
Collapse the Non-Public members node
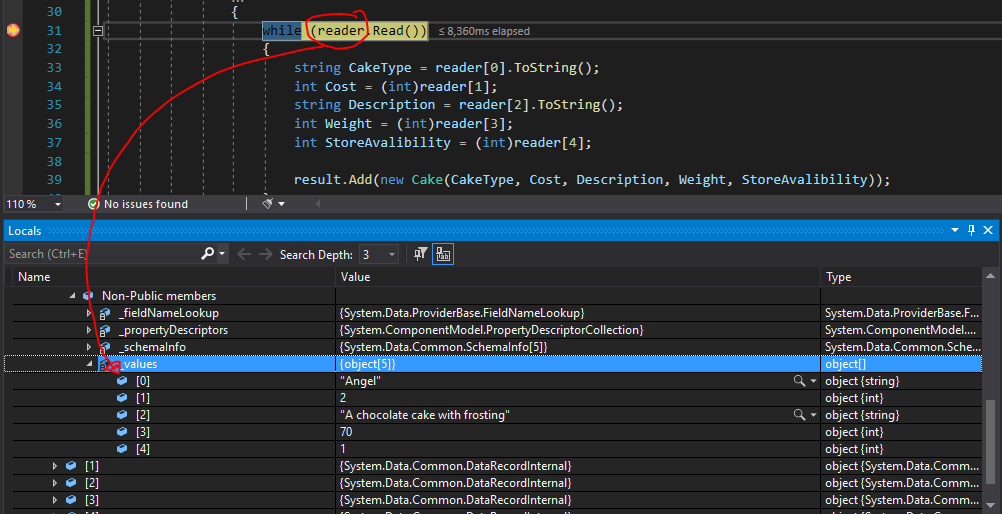(72, 296)
